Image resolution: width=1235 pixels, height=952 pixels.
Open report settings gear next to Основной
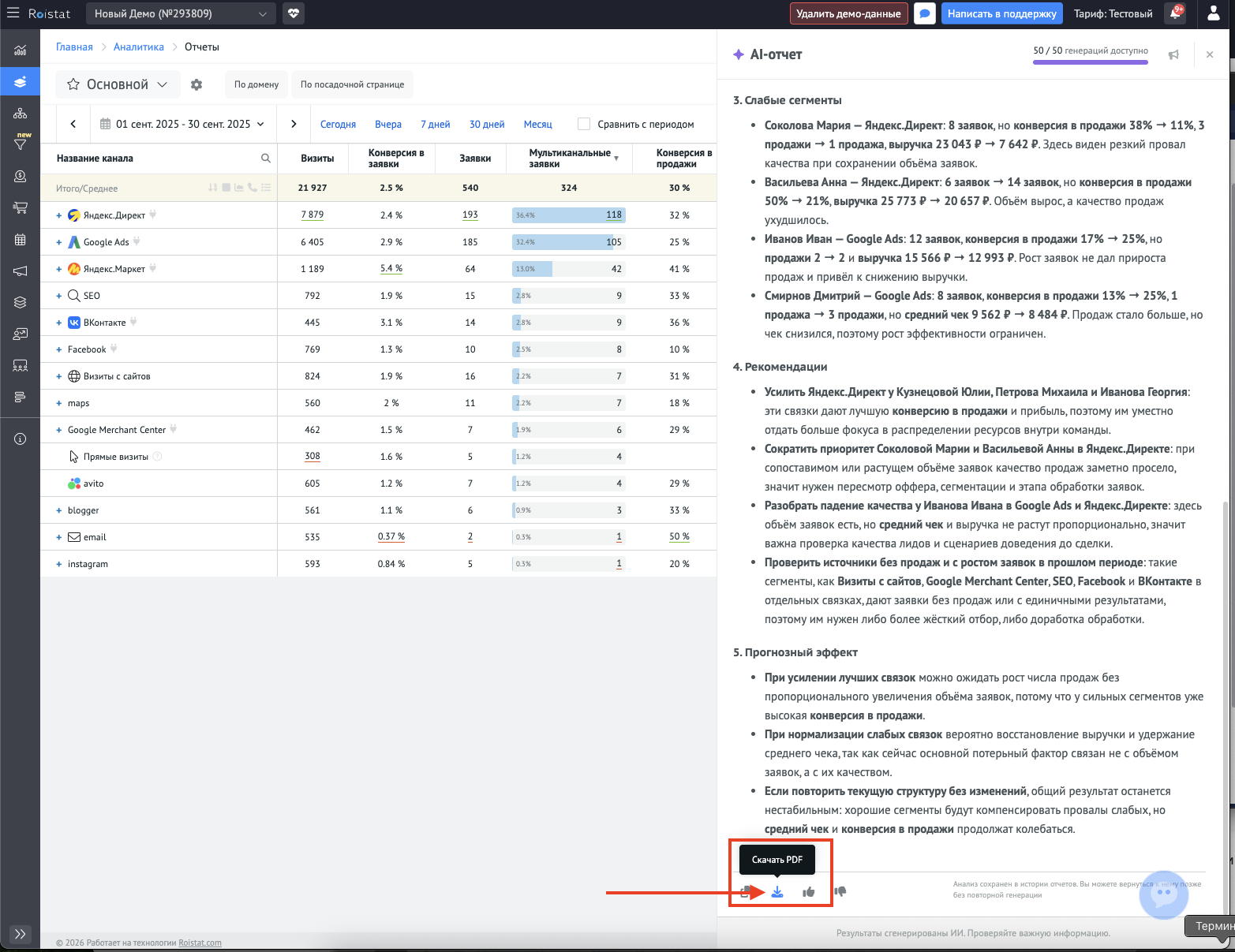coord(196,84)
